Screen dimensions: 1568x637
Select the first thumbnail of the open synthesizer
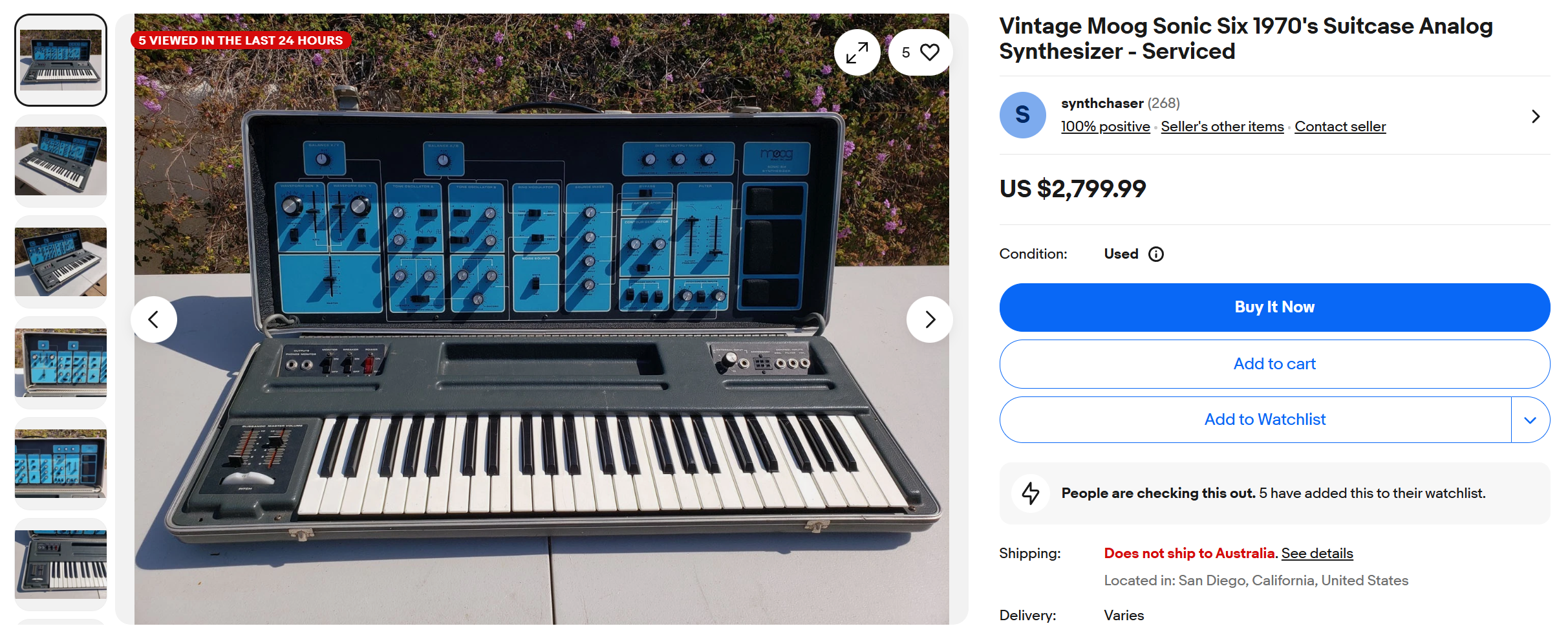[61, 60]
